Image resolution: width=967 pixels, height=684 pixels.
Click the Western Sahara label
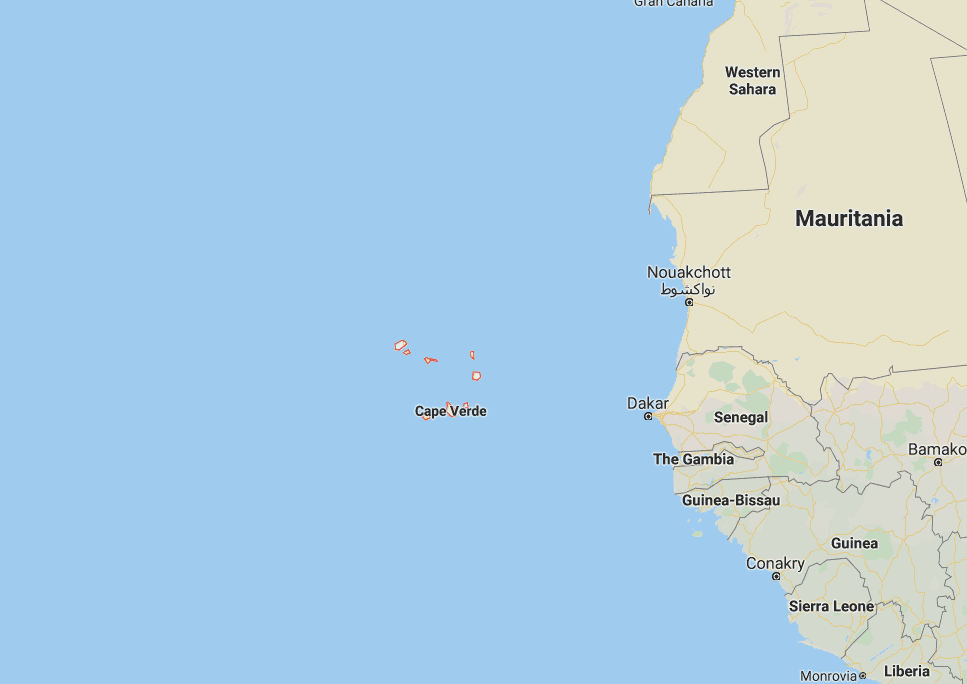[752, 81]
